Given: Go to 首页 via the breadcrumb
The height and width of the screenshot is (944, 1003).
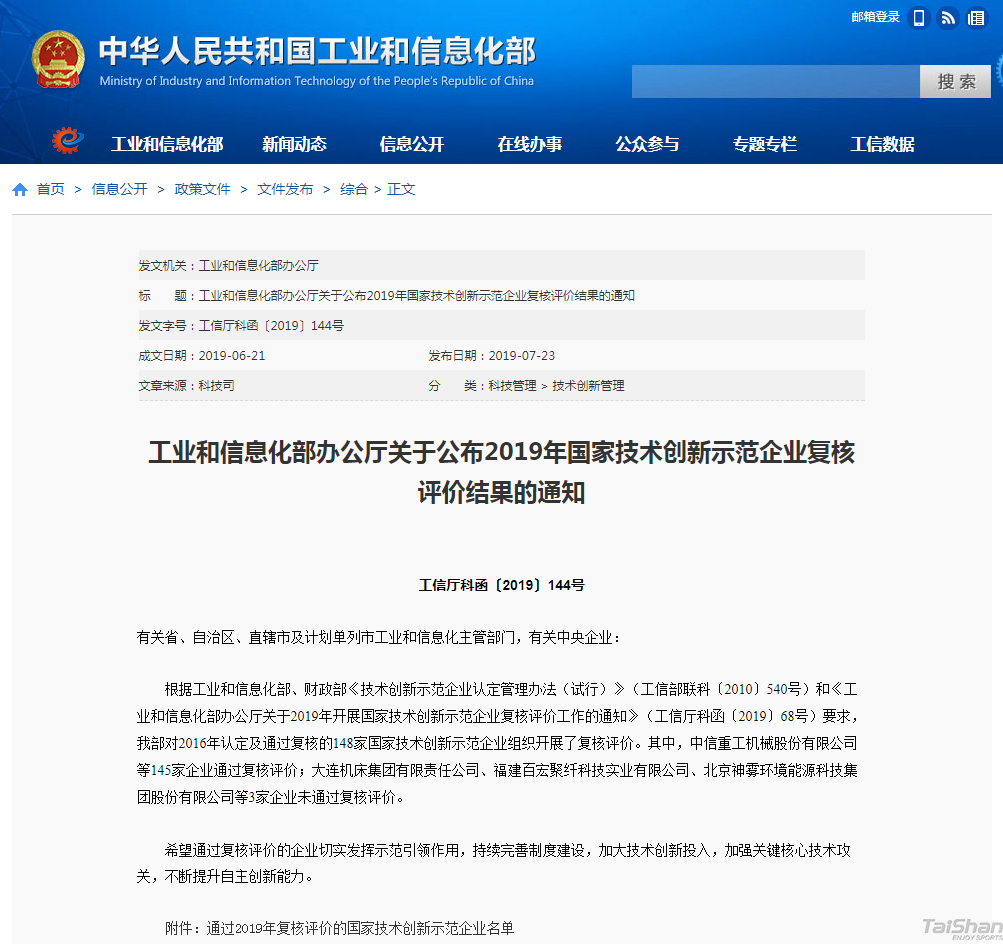Looking at the screenshot, I should 48,188.
